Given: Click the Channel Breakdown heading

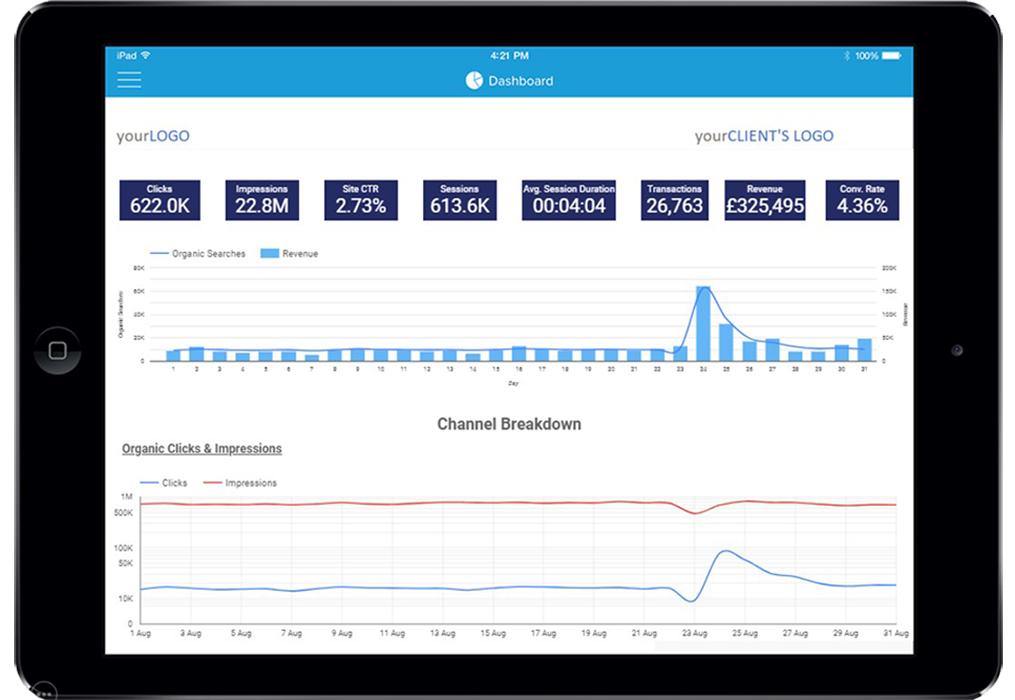Looking at the screenshot, I should (x=509, y=424).
